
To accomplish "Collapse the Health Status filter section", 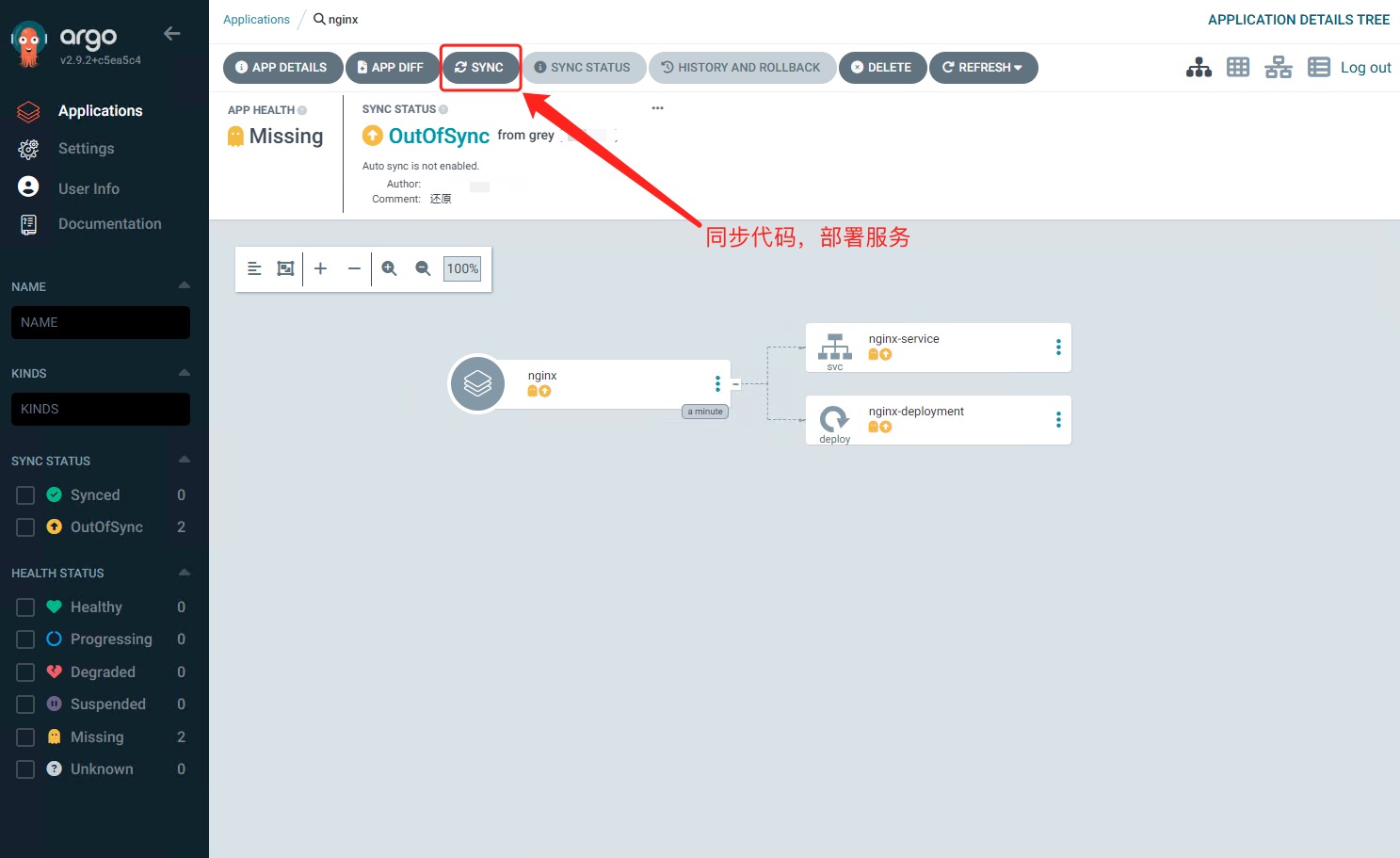I will pos(184,573).
